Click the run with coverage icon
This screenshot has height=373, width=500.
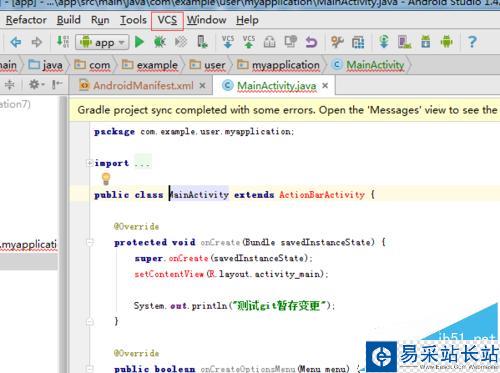(x=181, y=42)
